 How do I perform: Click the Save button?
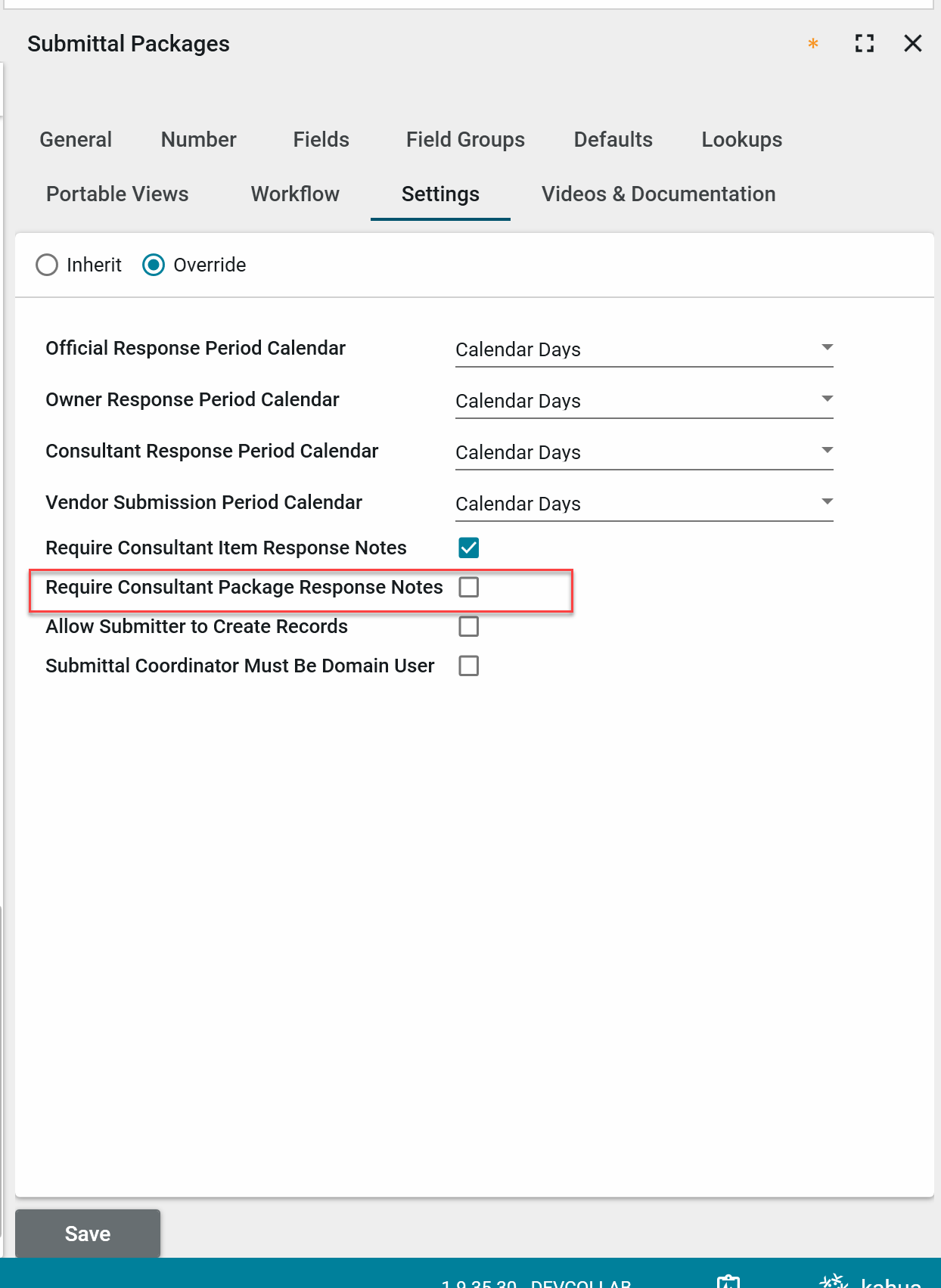click(x=88, y=1234)
